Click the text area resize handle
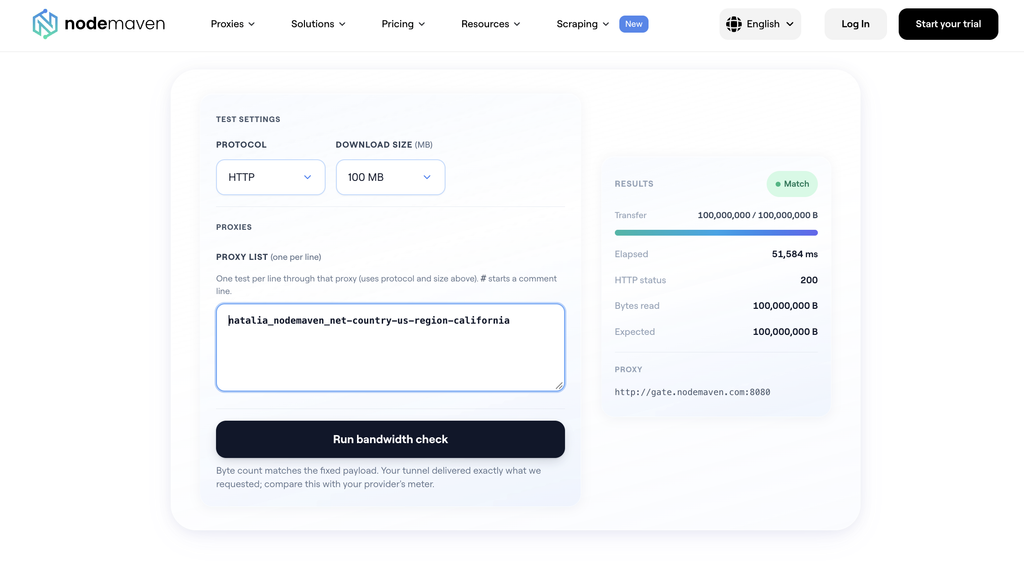Viewport: 1024px width, 562px height. [559, 386]
